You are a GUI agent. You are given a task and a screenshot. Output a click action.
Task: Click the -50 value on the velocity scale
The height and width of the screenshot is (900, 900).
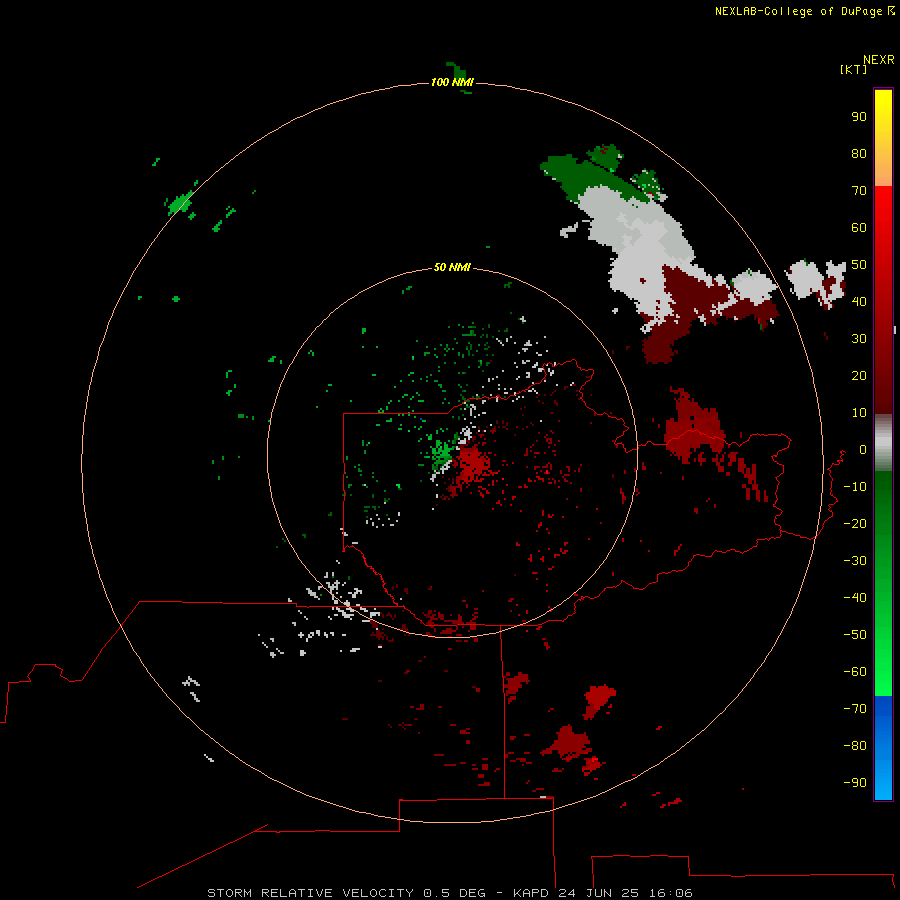pyautogui.click(x=855, y=635)
